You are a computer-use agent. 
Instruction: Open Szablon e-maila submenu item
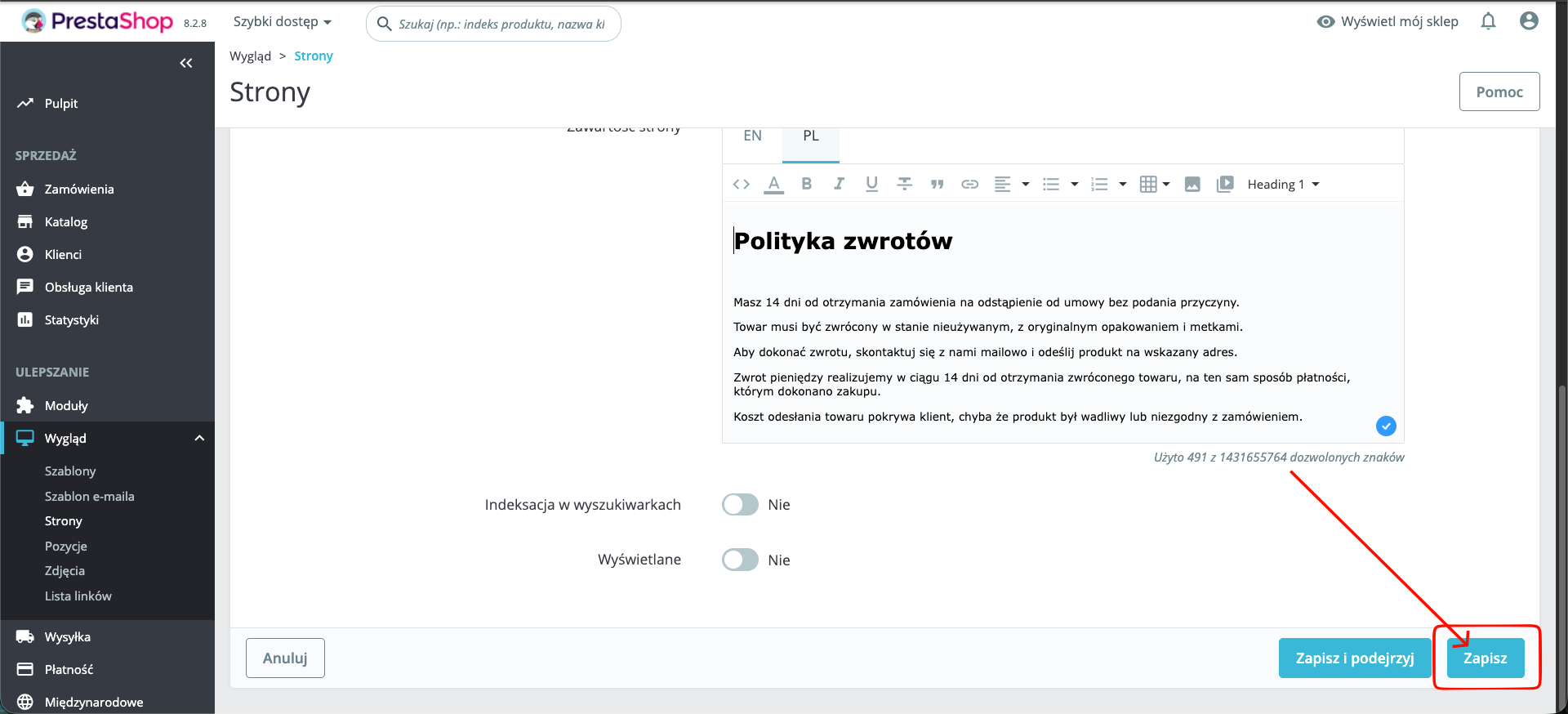pyautogui.click(x=90, y=496)
